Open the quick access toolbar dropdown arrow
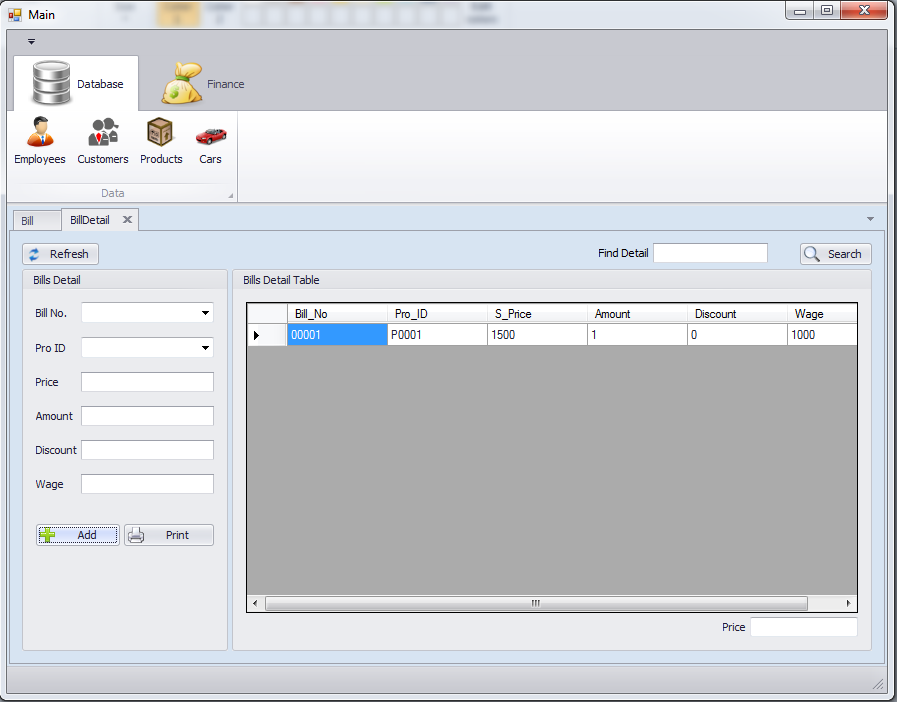 (31, 41)
